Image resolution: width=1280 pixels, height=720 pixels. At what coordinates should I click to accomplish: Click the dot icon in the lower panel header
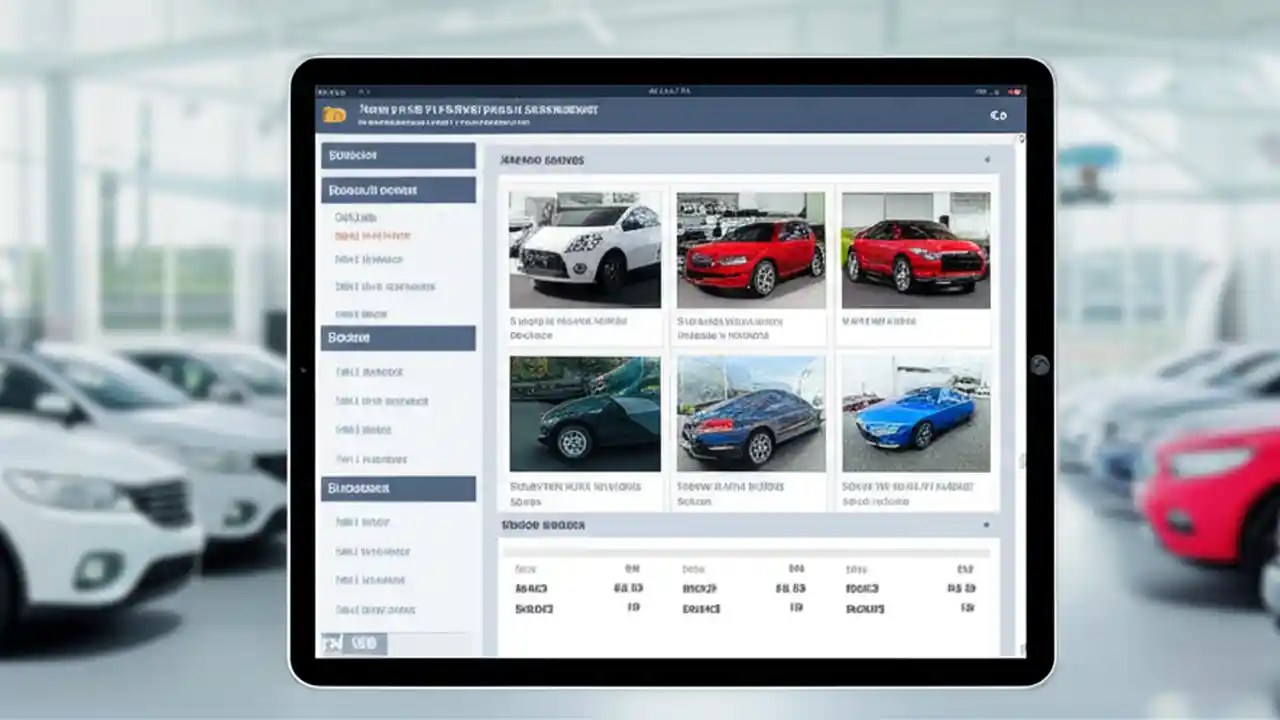coord(984,524)
